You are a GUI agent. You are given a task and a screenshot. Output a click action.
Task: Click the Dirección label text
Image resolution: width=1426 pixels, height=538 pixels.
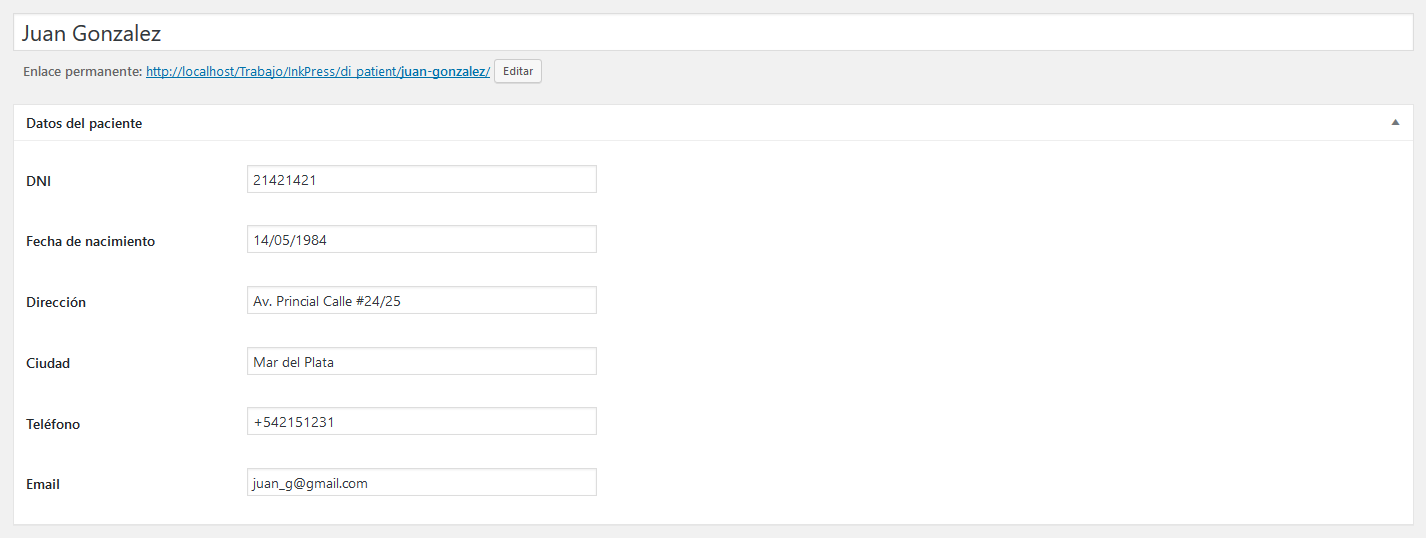tap(56, 302)
